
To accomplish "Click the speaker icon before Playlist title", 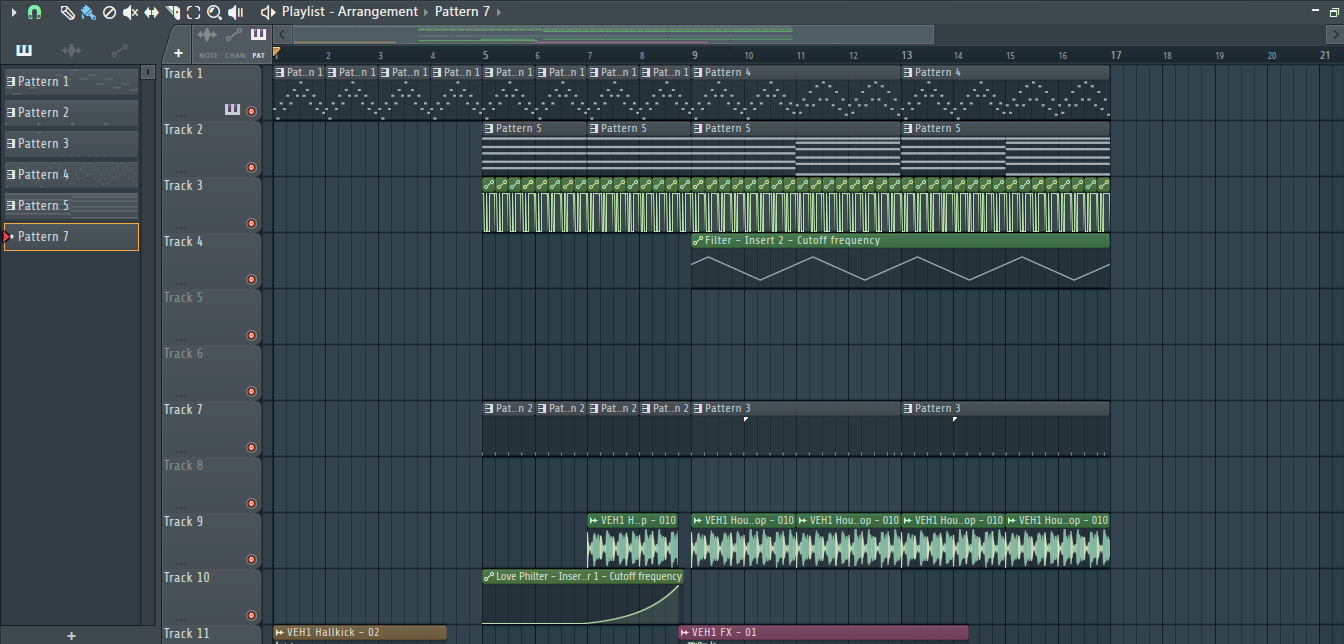I will pos(268,12).
